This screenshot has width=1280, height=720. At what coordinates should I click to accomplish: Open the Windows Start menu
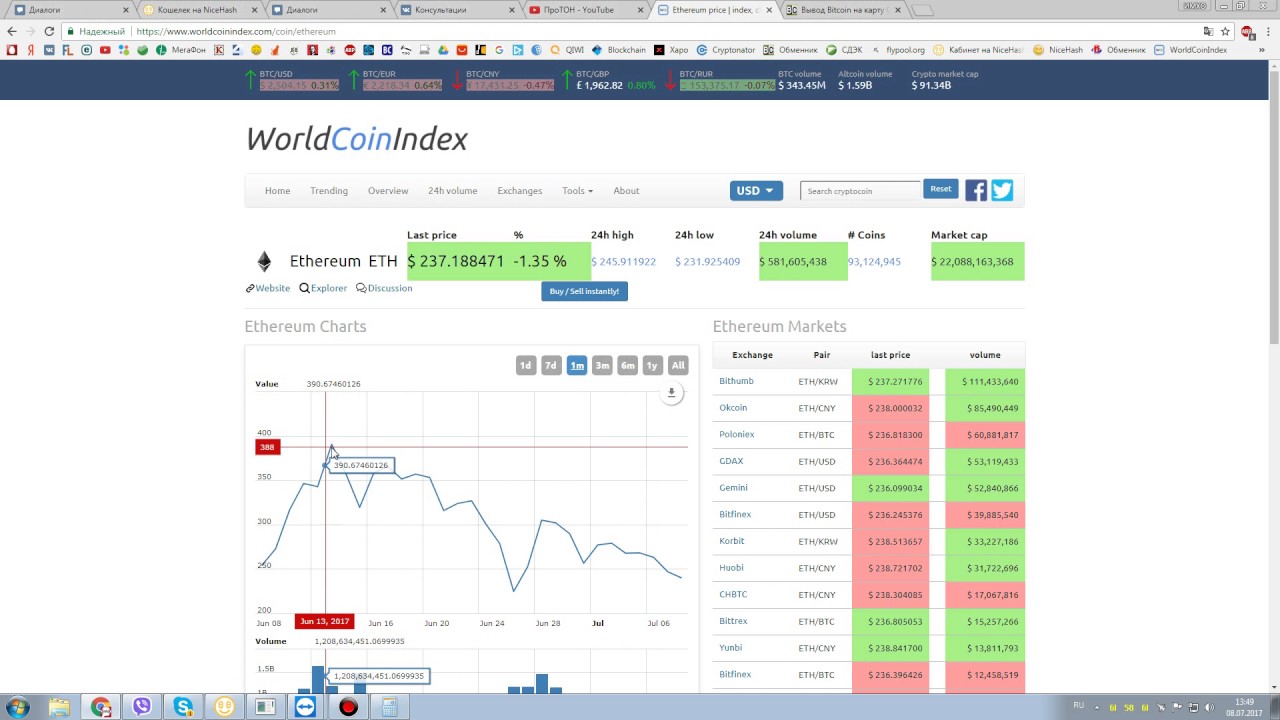(x=18, y=707)
